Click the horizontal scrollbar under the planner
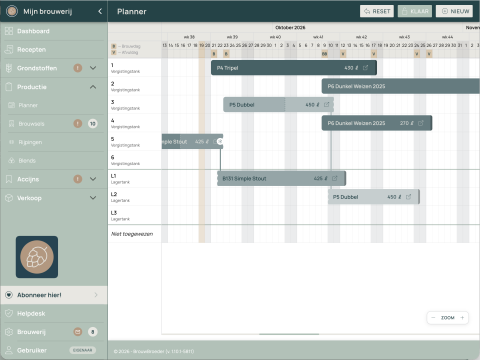 point(289,334)
